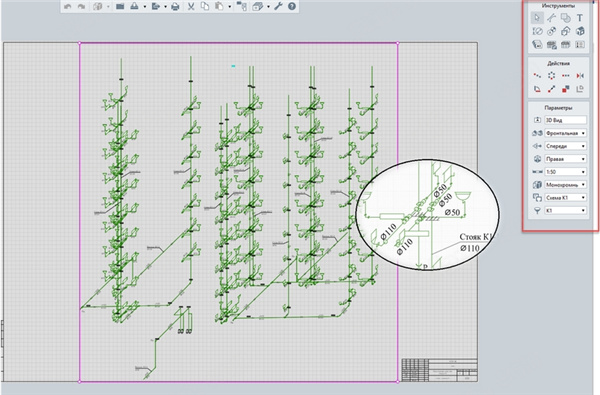The width and height of the screenshot is (600, 395).
Task: Click the crop corner action in Действия
Action: 580,89
